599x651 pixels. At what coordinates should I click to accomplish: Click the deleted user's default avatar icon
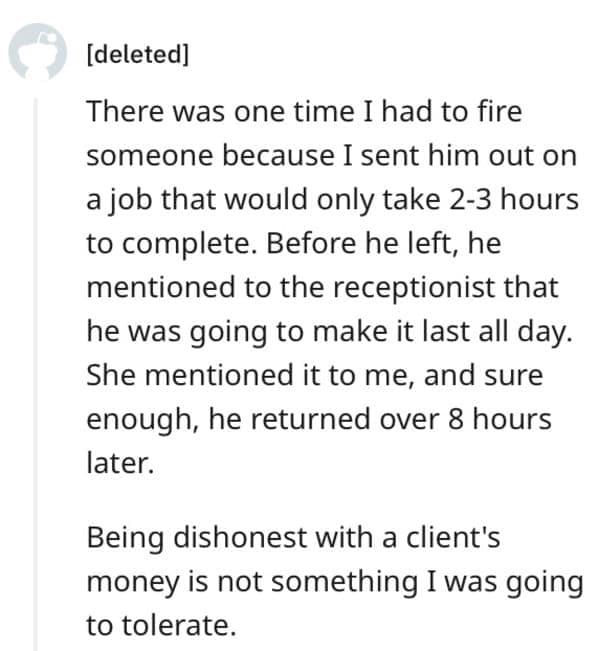pyautogui.click(x=37, y=51)
